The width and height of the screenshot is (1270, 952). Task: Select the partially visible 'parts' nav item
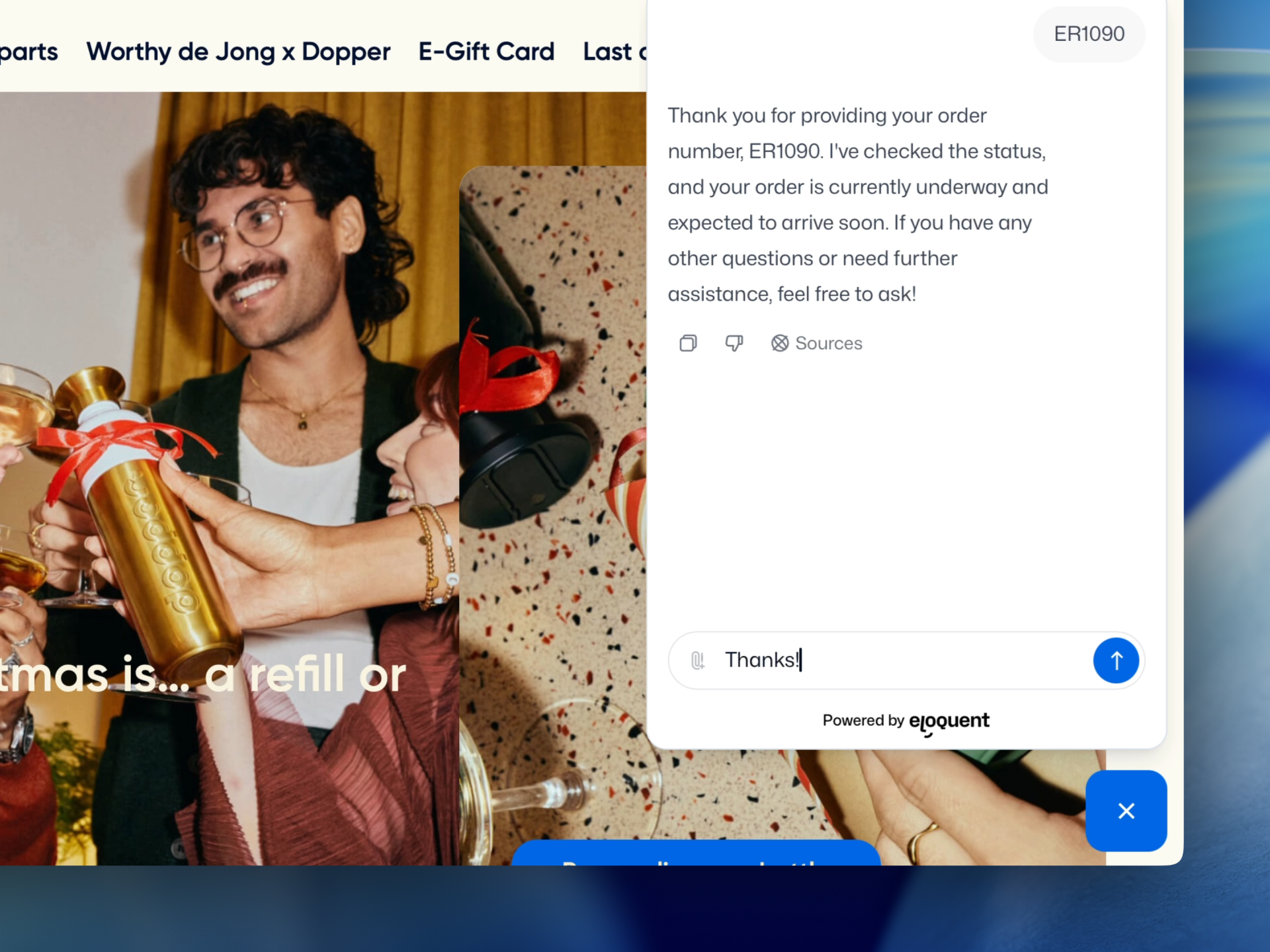point(29,52)
